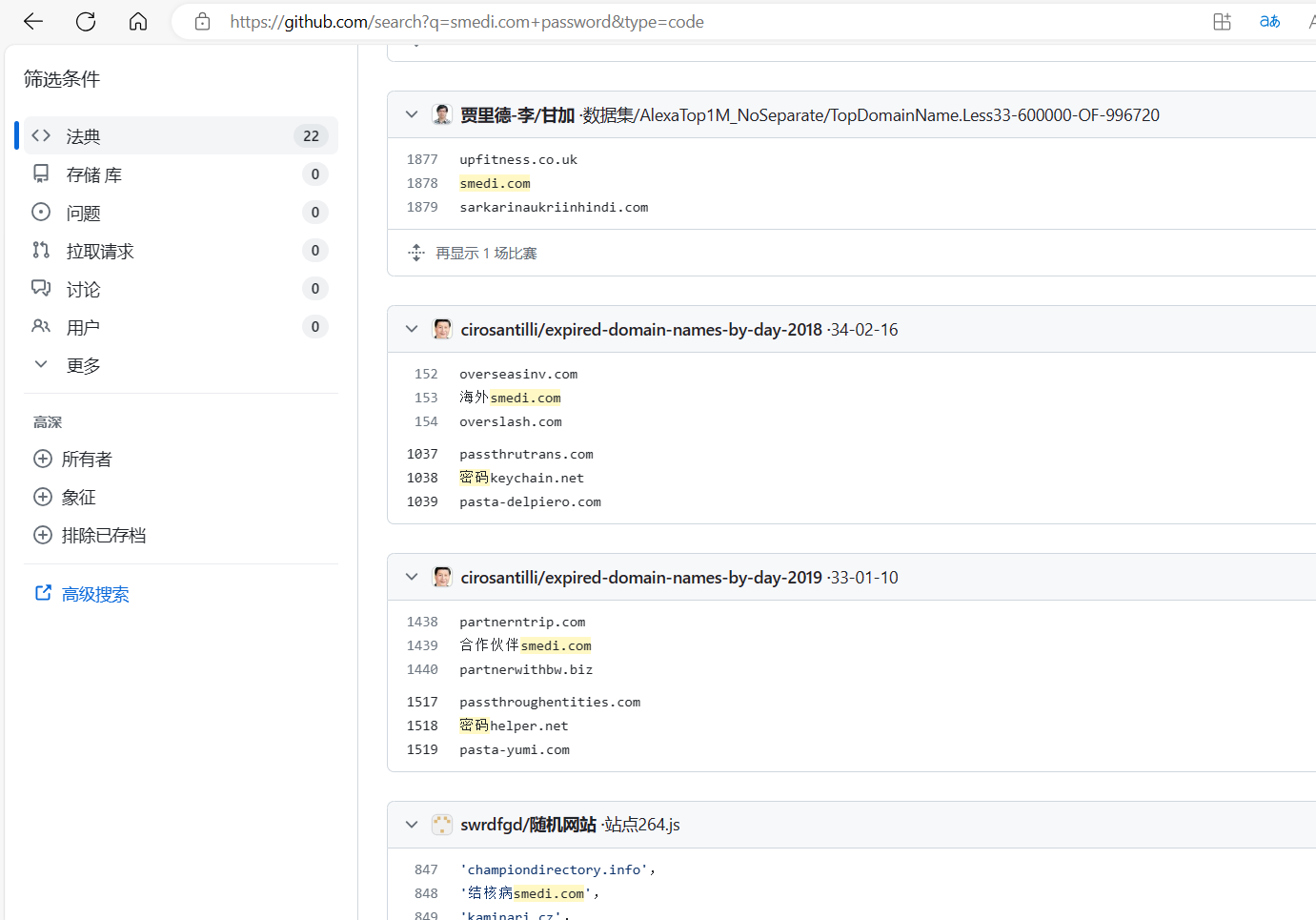Collapse the expired-domain-names-by-day-2018 result
Screen dimensions: 1316x920
coord(412,329)
